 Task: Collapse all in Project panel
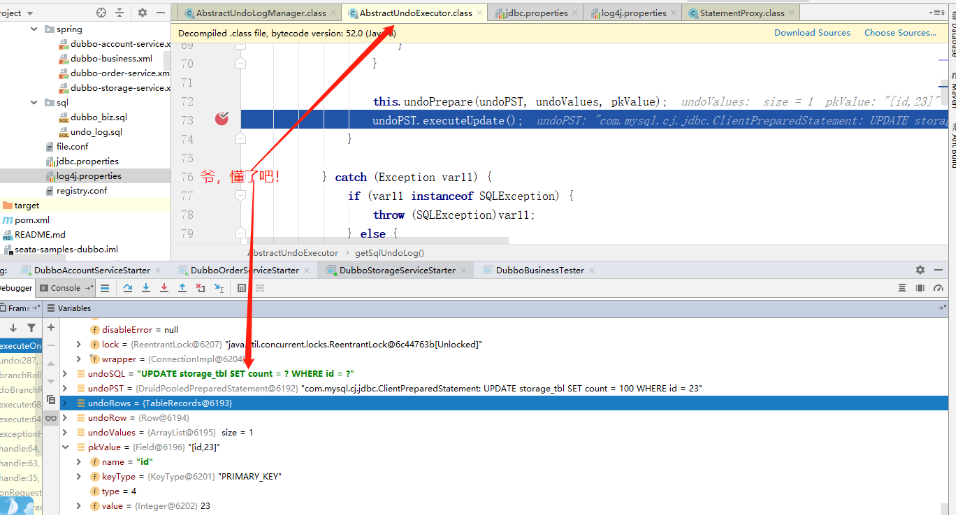click(120, 13)
